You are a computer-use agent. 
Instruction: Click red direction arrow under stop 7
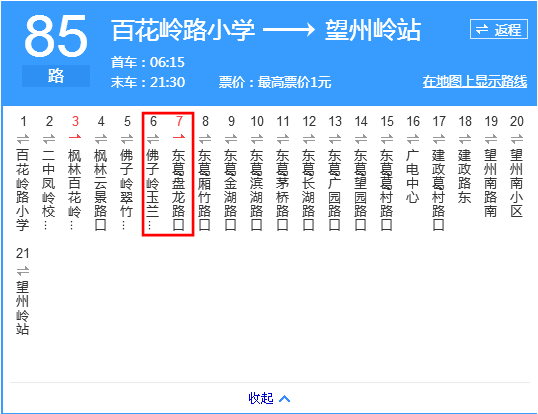pyautogui.click(x=179, y=137)
